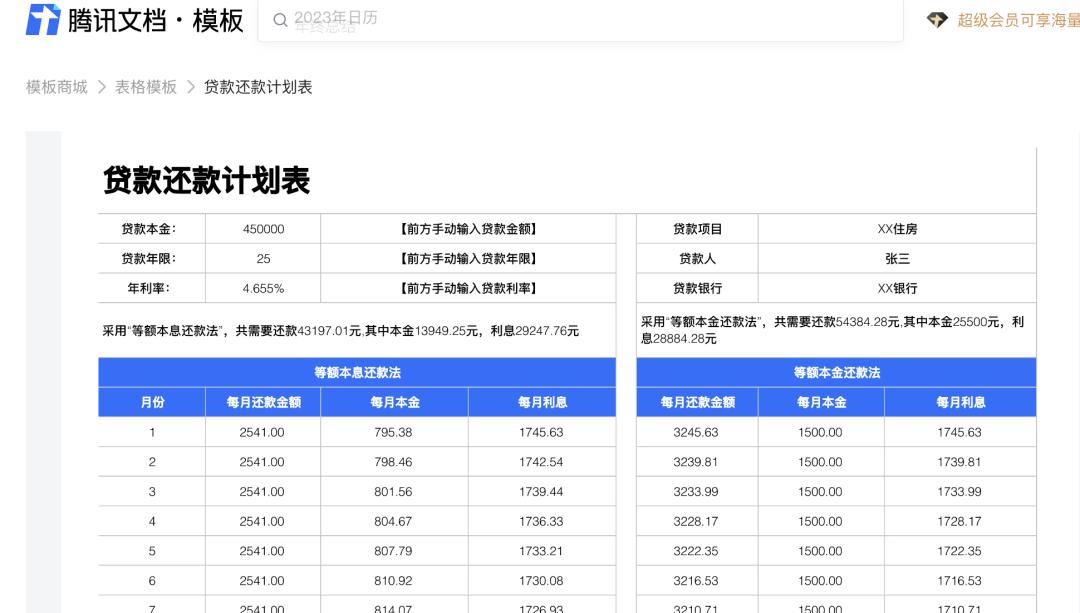Click the loan amount cell showing 450000

click(262, 228)
